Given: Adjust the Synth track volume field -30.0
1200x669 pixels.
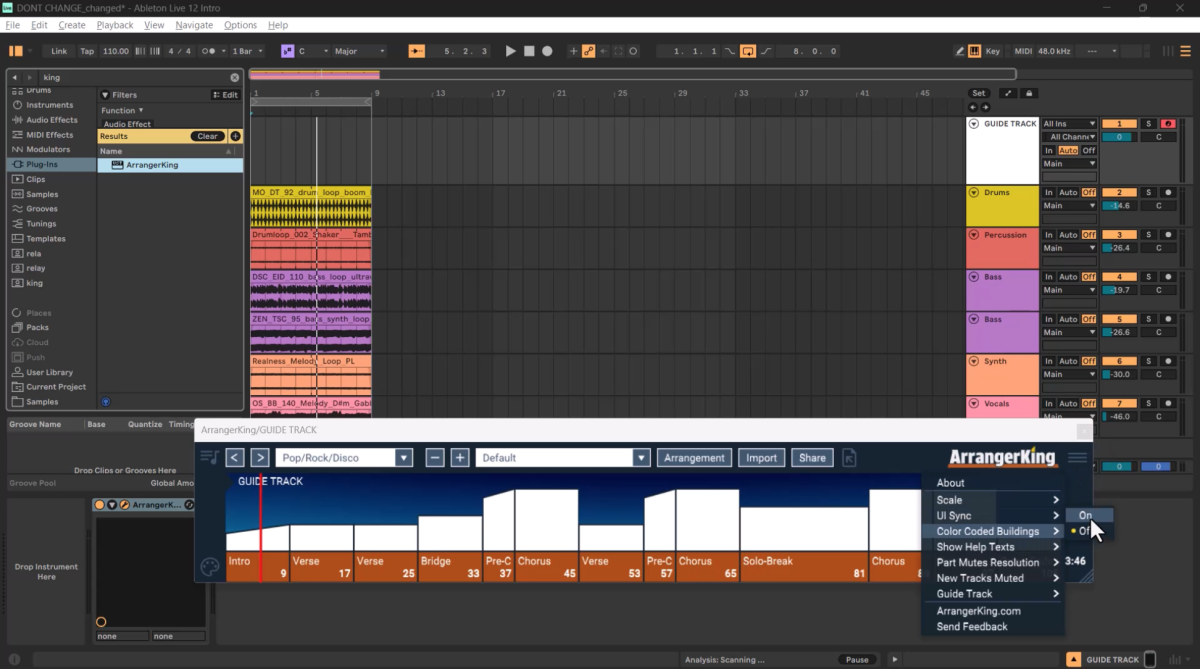Looking at the screenshot, I should (1120, 375).
